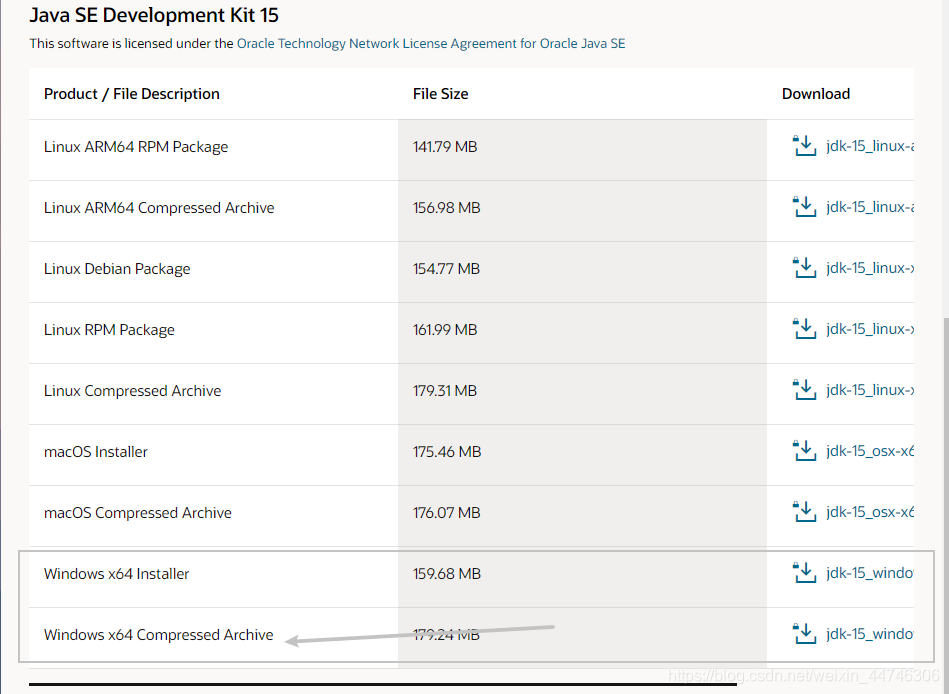The height and width of the screenshot is (694, 949).
Task: Open the Linux Debian Package jdk-15_linux file link
Action: click(869, 269)
